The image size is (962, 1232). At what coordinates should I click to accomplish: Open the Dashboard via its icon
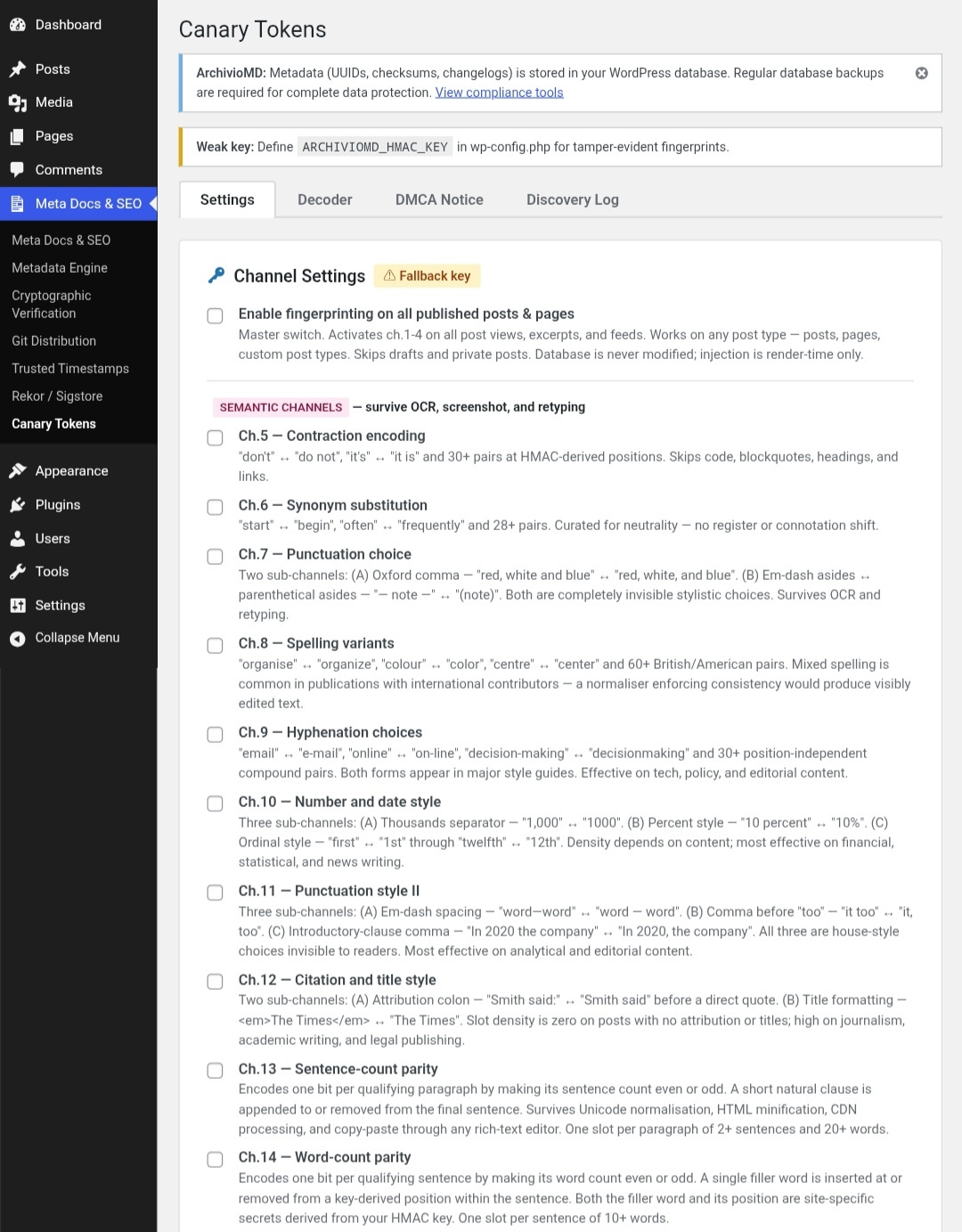pyautogui.click(x=17, y=24)
